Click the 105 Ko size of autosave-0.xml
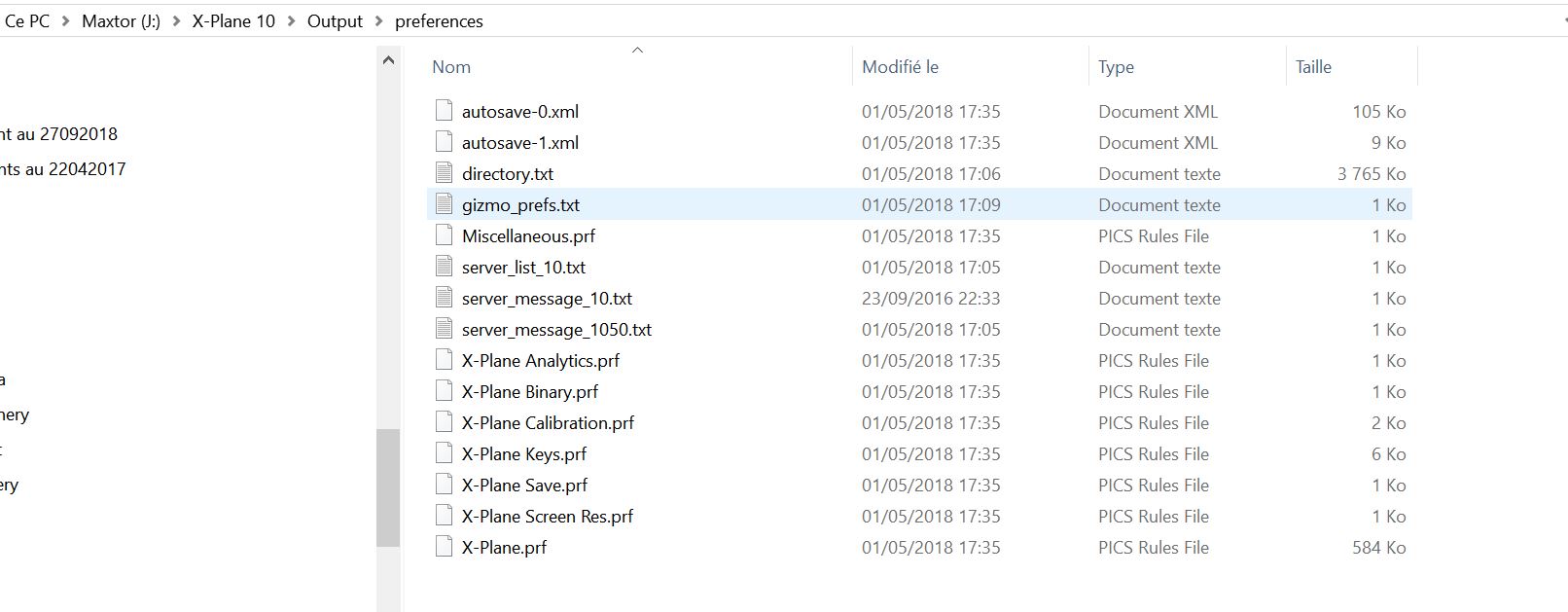Image resolution: width=1568 pixels, height=612 pixels. (x=1378, y=112)
